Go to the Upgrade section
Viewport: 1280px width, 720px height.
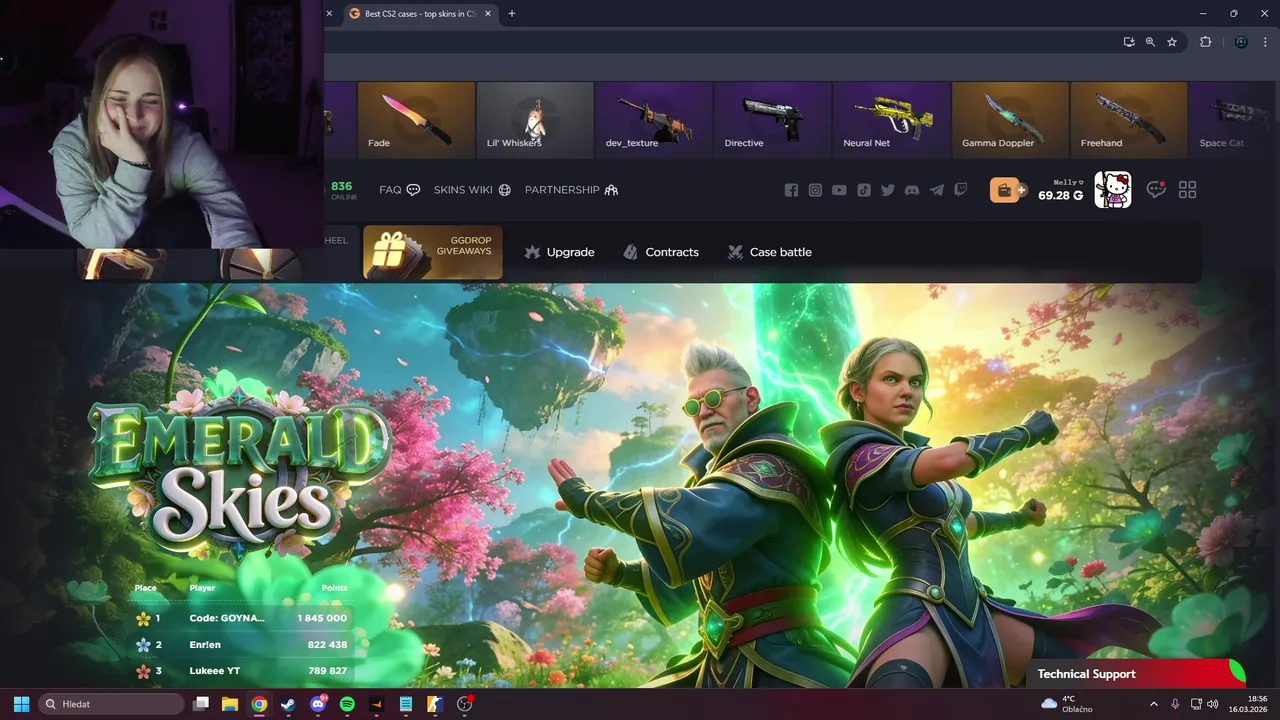559,252
